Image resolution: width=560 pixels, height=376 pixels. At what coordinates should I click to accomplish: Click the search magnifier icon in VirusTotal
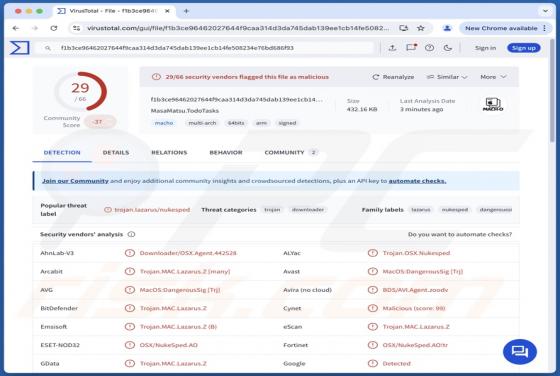point(48,48)
